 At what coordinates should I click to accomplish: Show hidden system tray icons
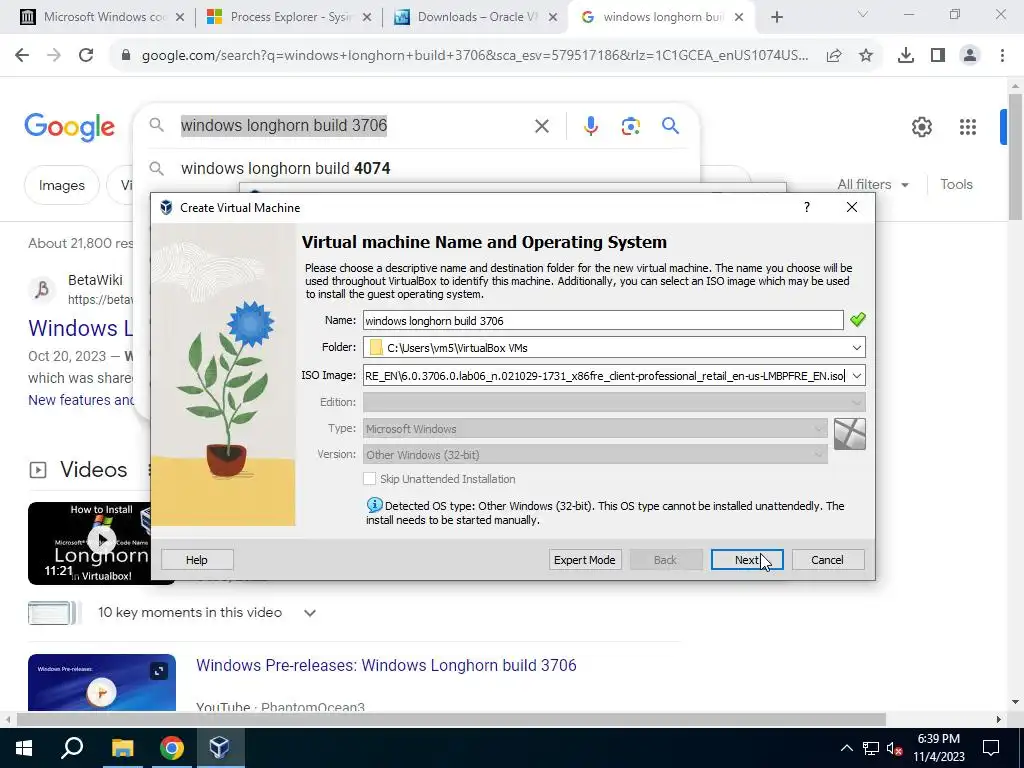[x=846, y=748]
